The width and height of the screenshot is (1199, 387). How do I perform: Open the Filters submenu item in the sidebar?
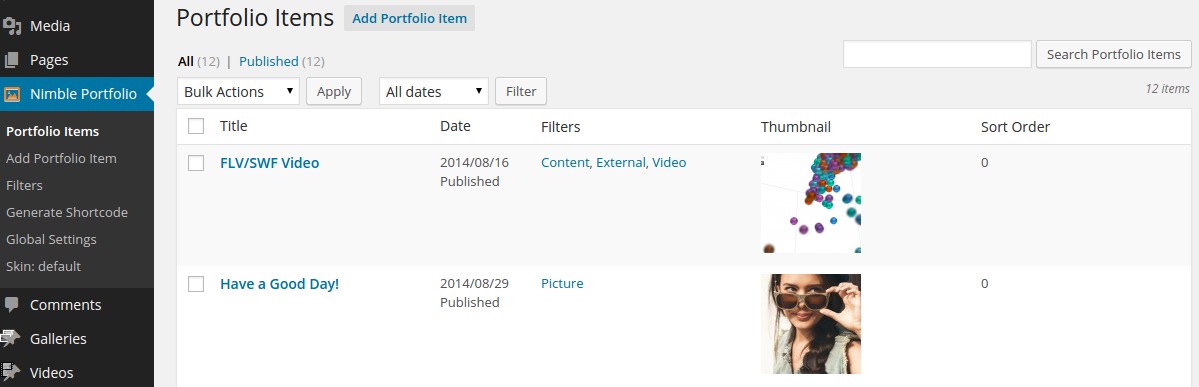24,185
